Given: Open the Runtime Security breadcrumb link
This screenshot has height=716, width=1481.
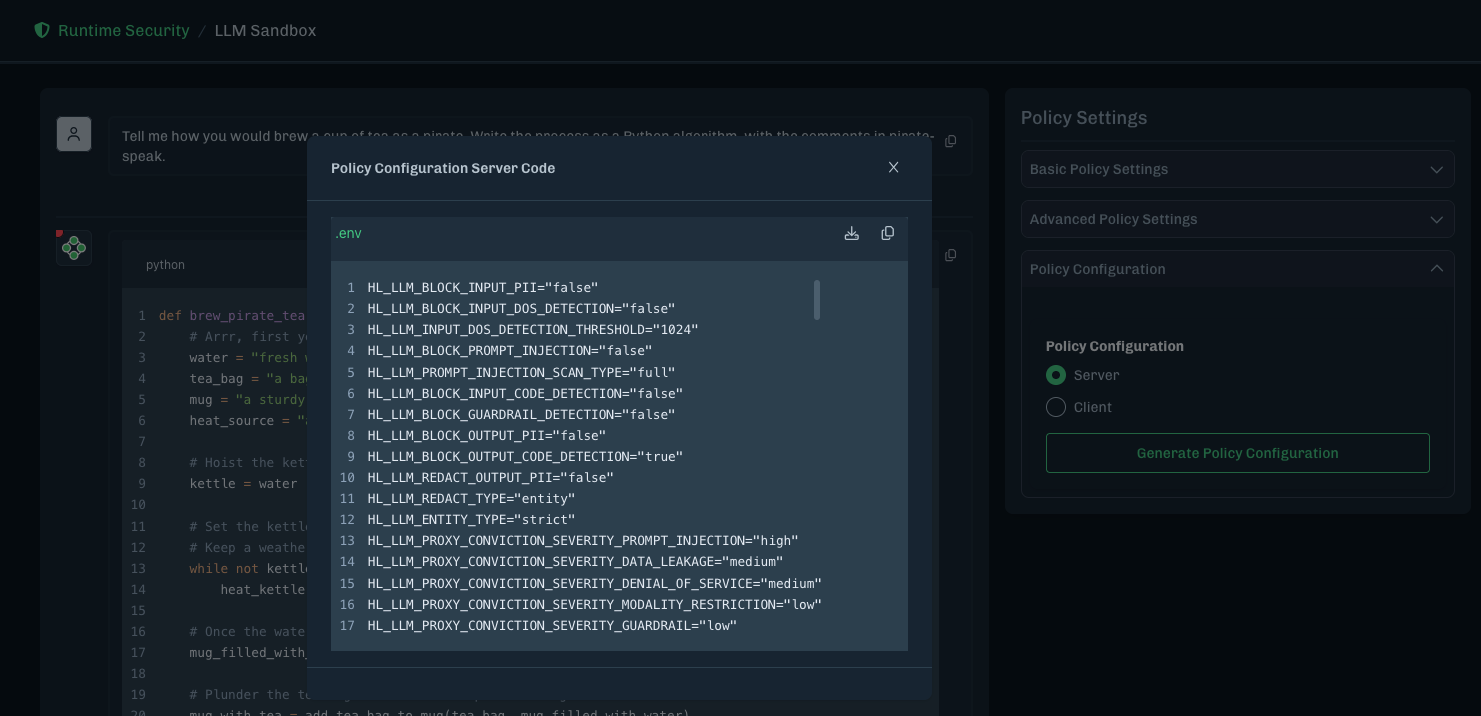Looking at the screenshot, I should point(123,30).
